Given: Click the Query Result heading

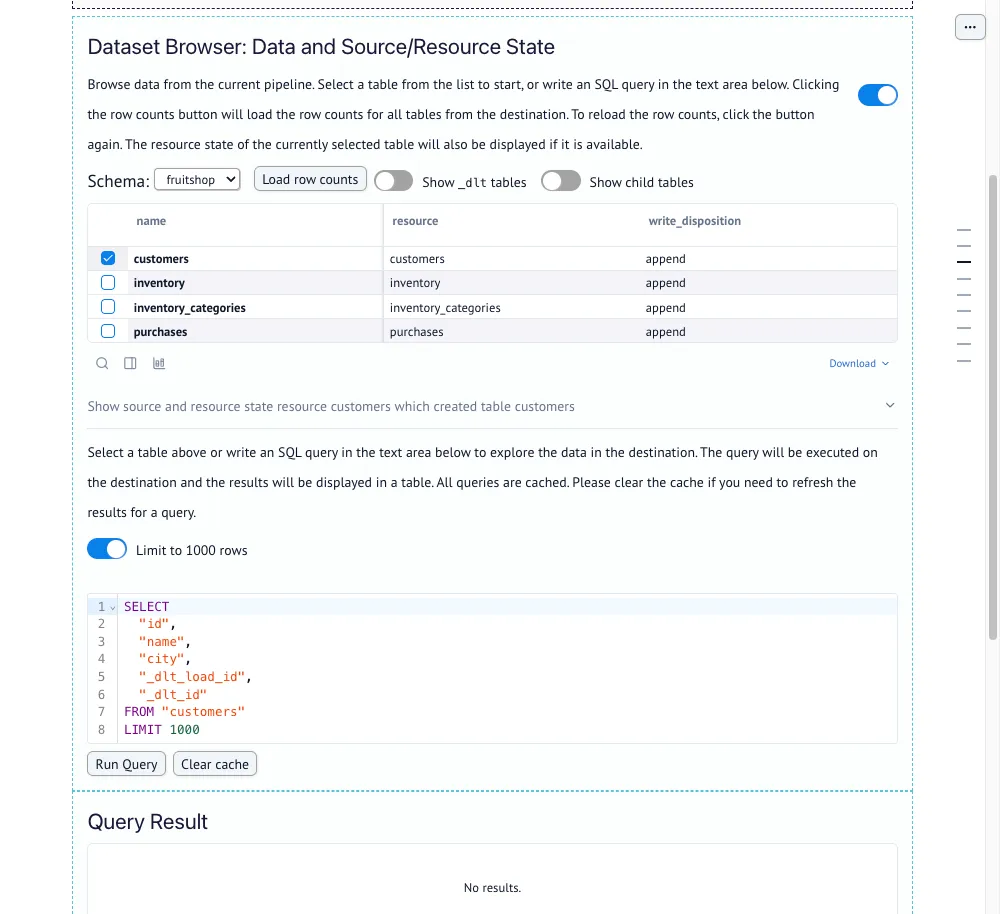Looking at the screenshot, I should [147, 822].
